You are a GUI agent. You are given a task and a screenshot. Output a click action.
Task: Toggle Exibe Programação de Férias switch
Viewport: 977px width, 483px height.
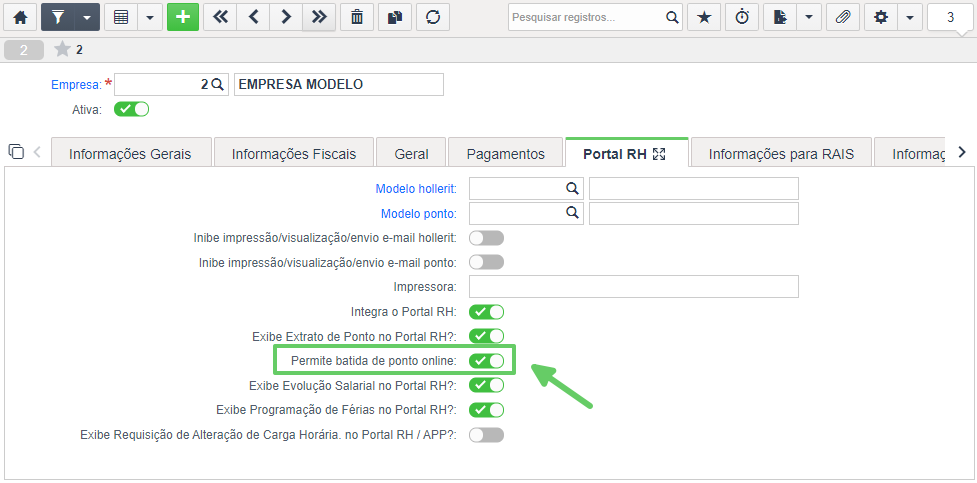487,410
